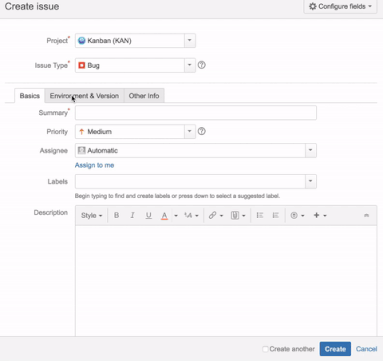The height and width of the screenshot is (361, 383).
Task: Open the text color dropdown arrow
Action: point(176,216)
